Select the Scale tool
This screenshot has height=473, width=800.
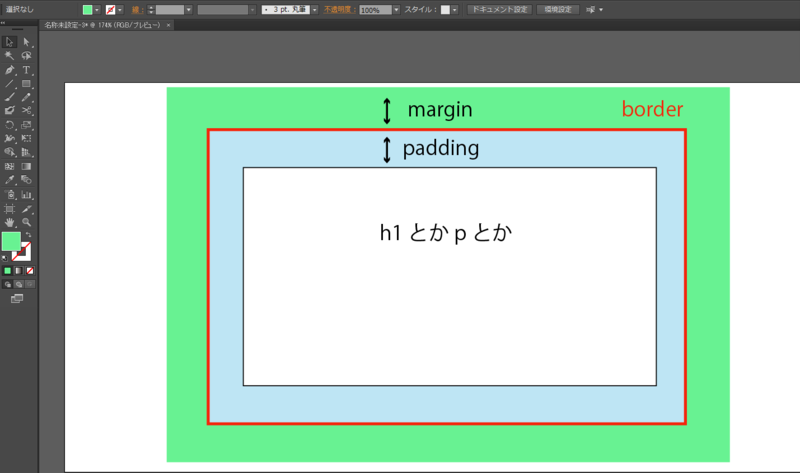(x=26, y=125)
